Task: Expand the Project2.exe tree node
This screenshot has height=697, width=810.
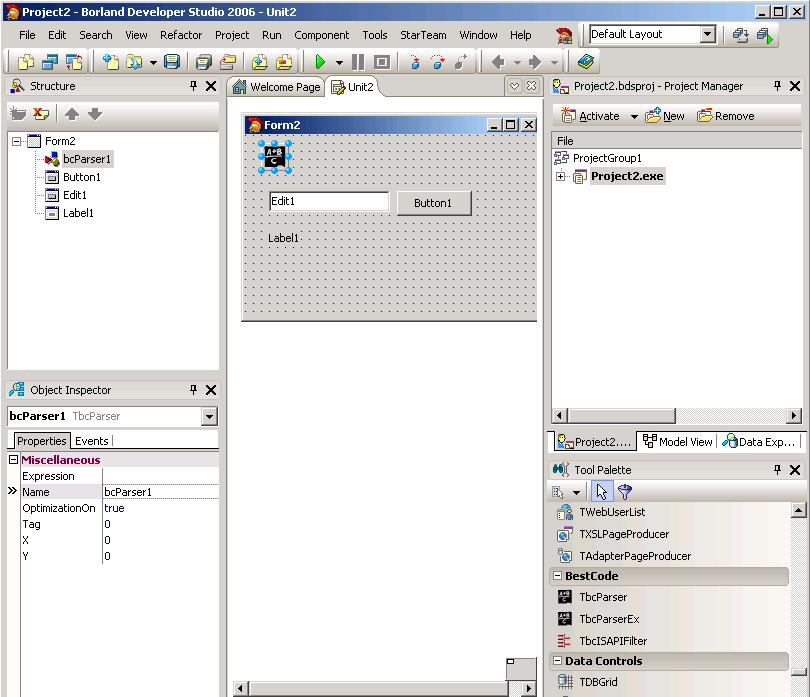Action: coord(561,177)
